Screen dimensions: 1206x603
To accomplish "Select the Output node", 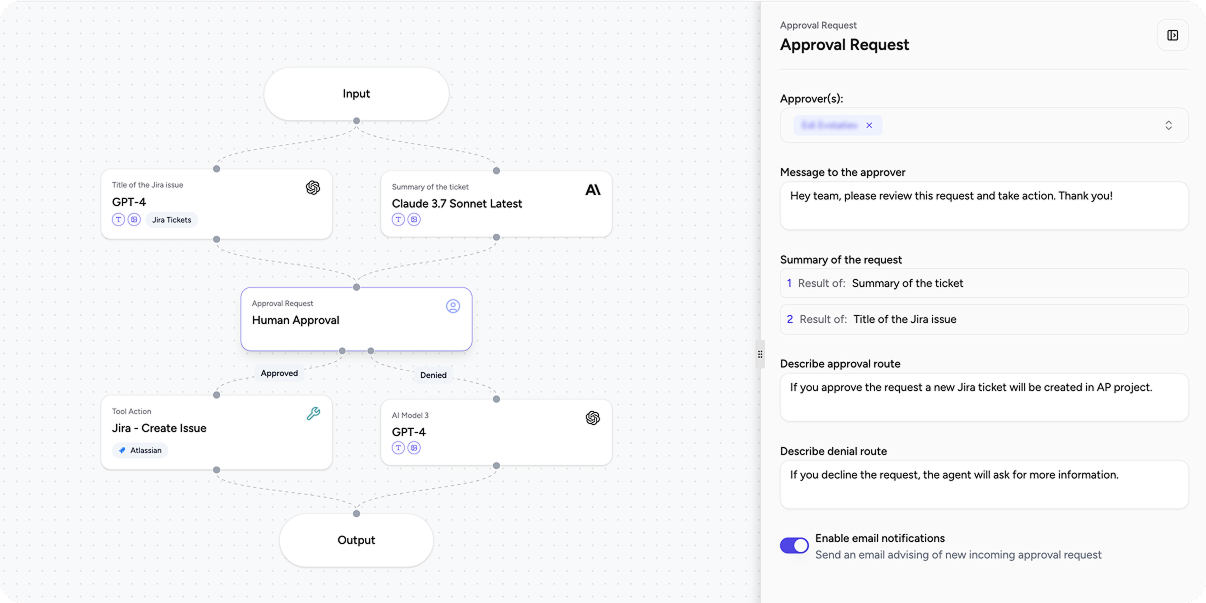I will pos(356,540).
